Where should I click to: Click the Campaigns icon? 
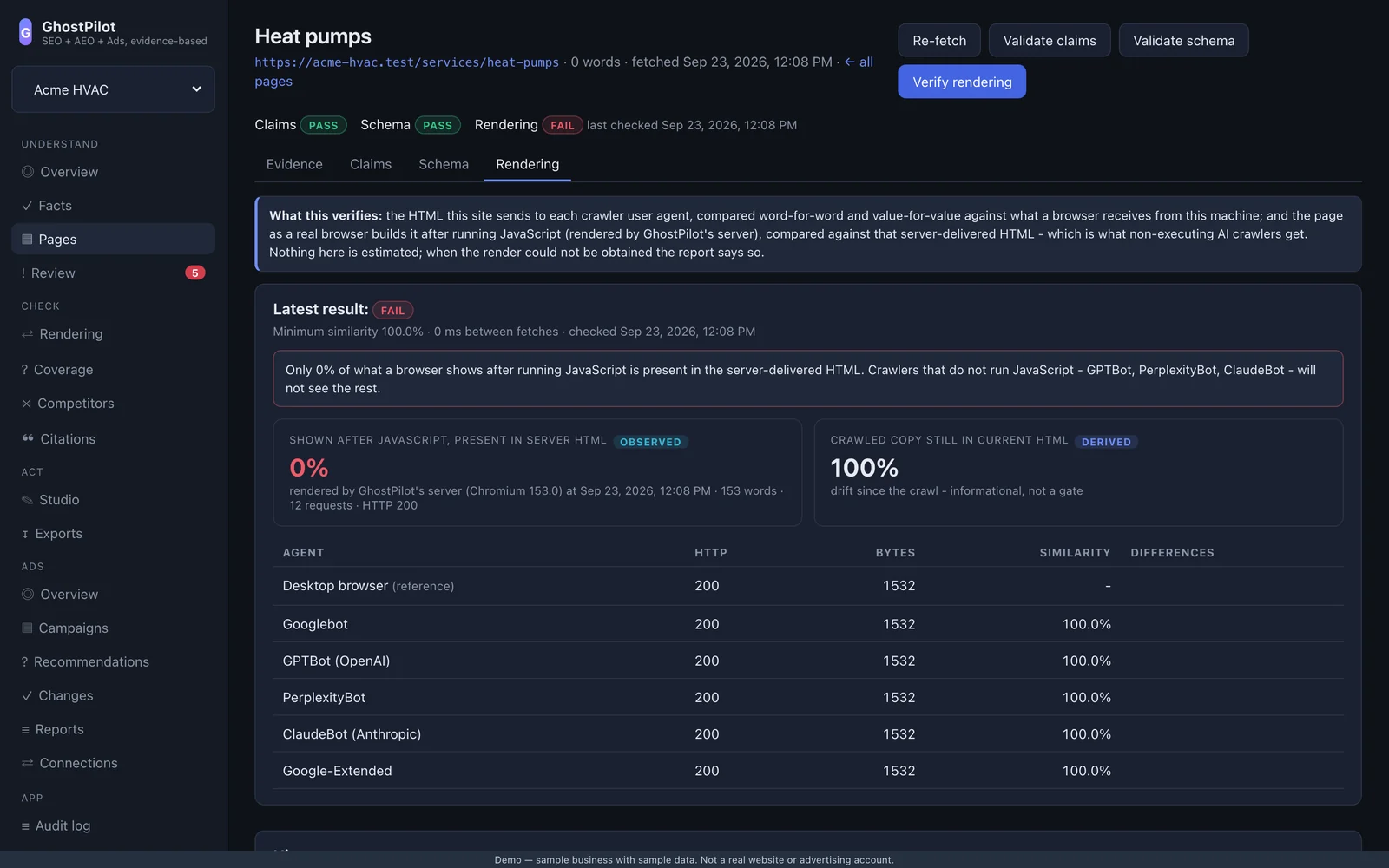27,628
